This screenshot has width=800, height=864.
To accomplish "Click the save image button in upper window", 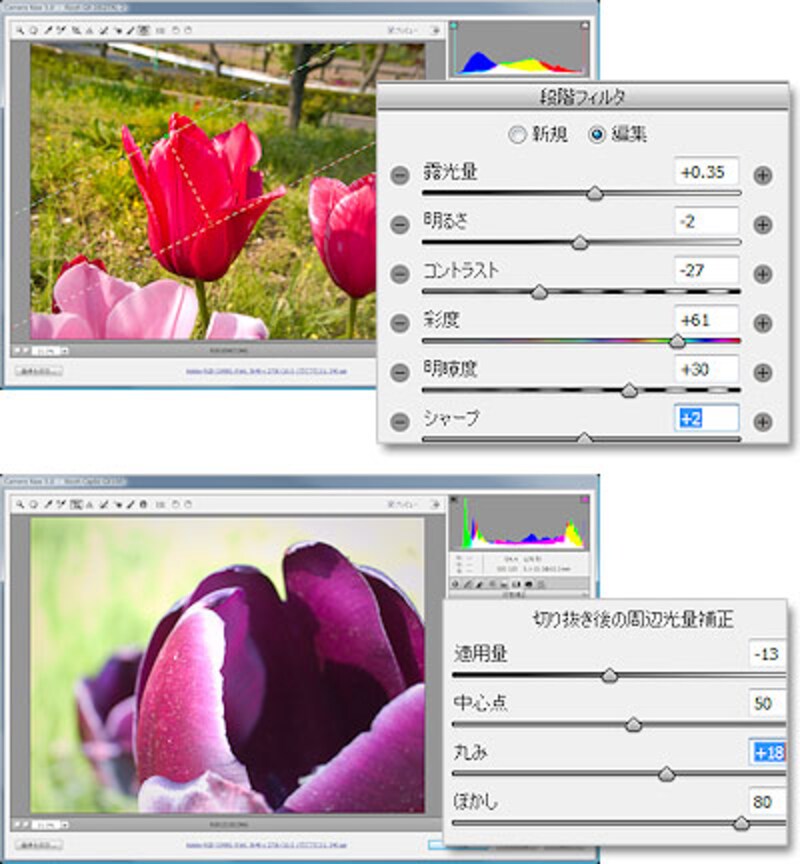I will 39,370.
